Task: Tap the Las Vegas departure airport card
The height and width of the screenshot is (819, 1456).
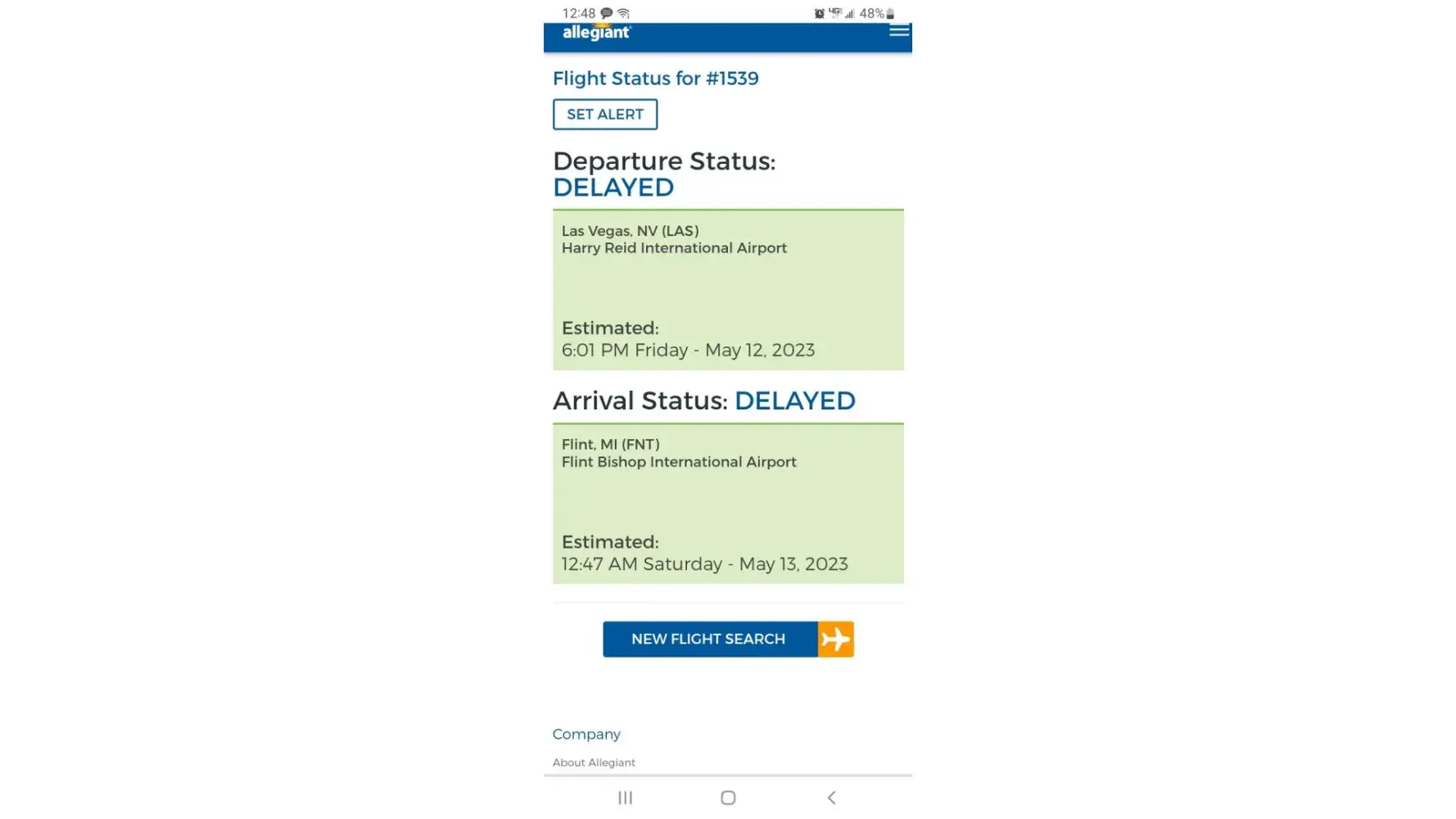Action: (x=728, y=290)
